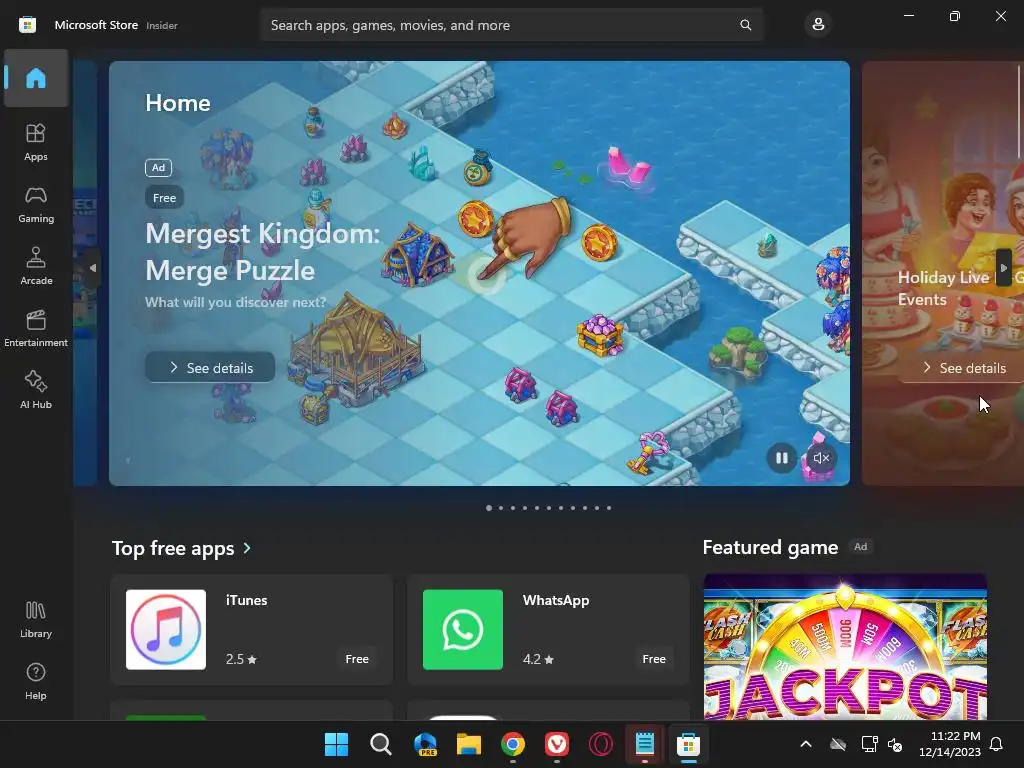Click the Microsoft Store logo icon
Viewport: 1024px width, 768px height.
click(27, 25)
